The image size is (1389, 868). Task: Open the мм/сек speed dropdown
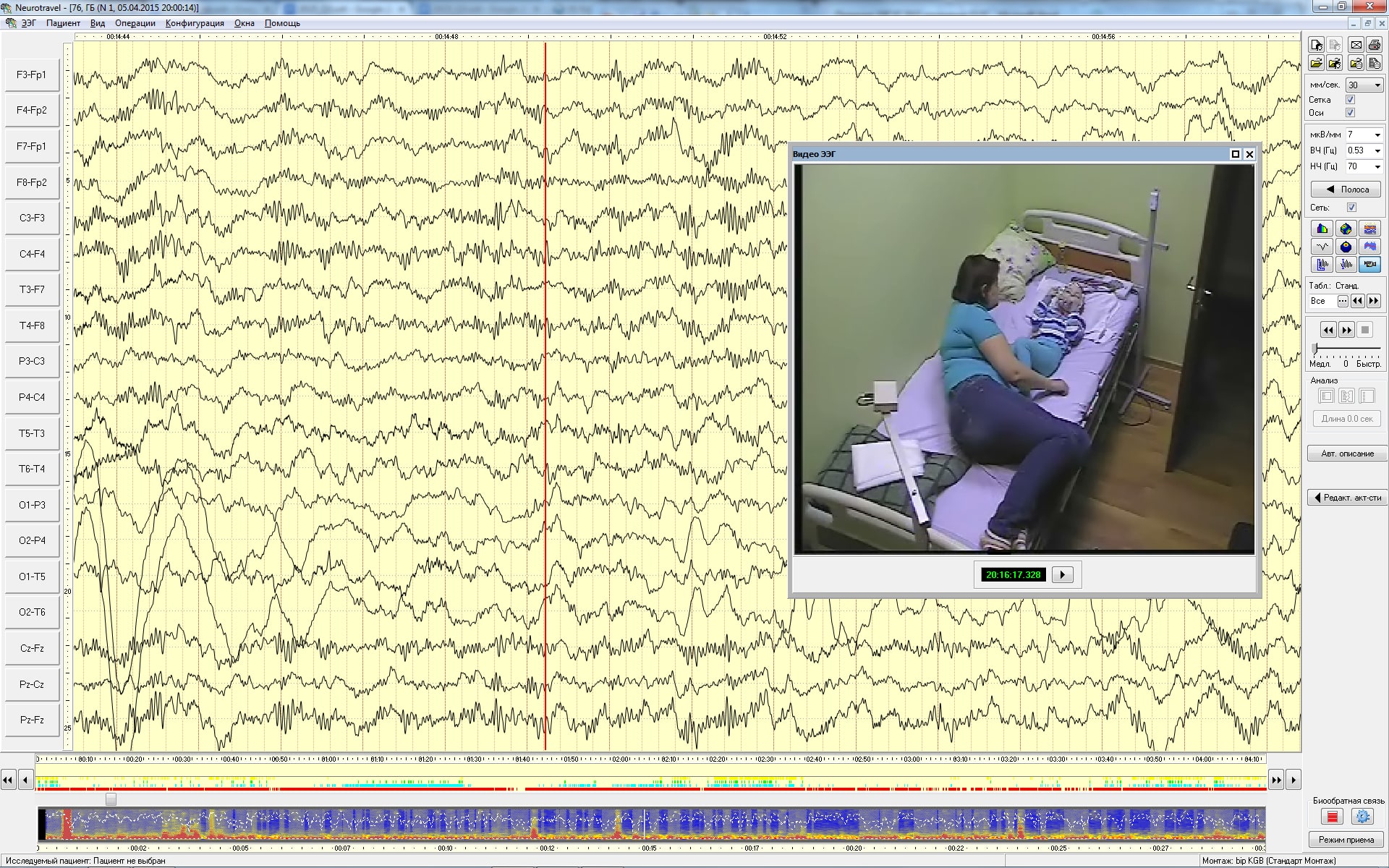(1377, 85)
